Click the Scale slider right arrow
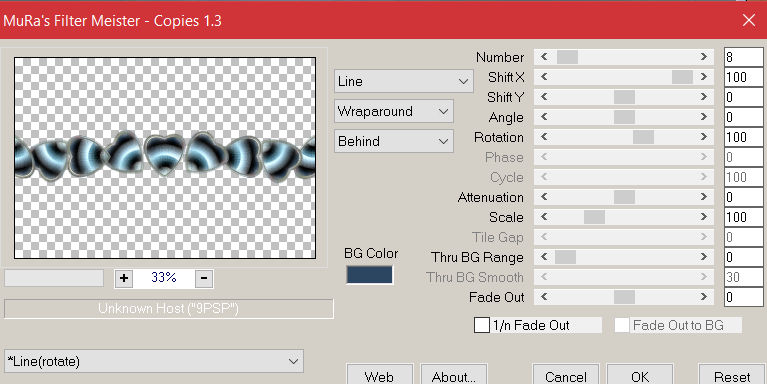 pyautogui.click(x=704, y=217)
